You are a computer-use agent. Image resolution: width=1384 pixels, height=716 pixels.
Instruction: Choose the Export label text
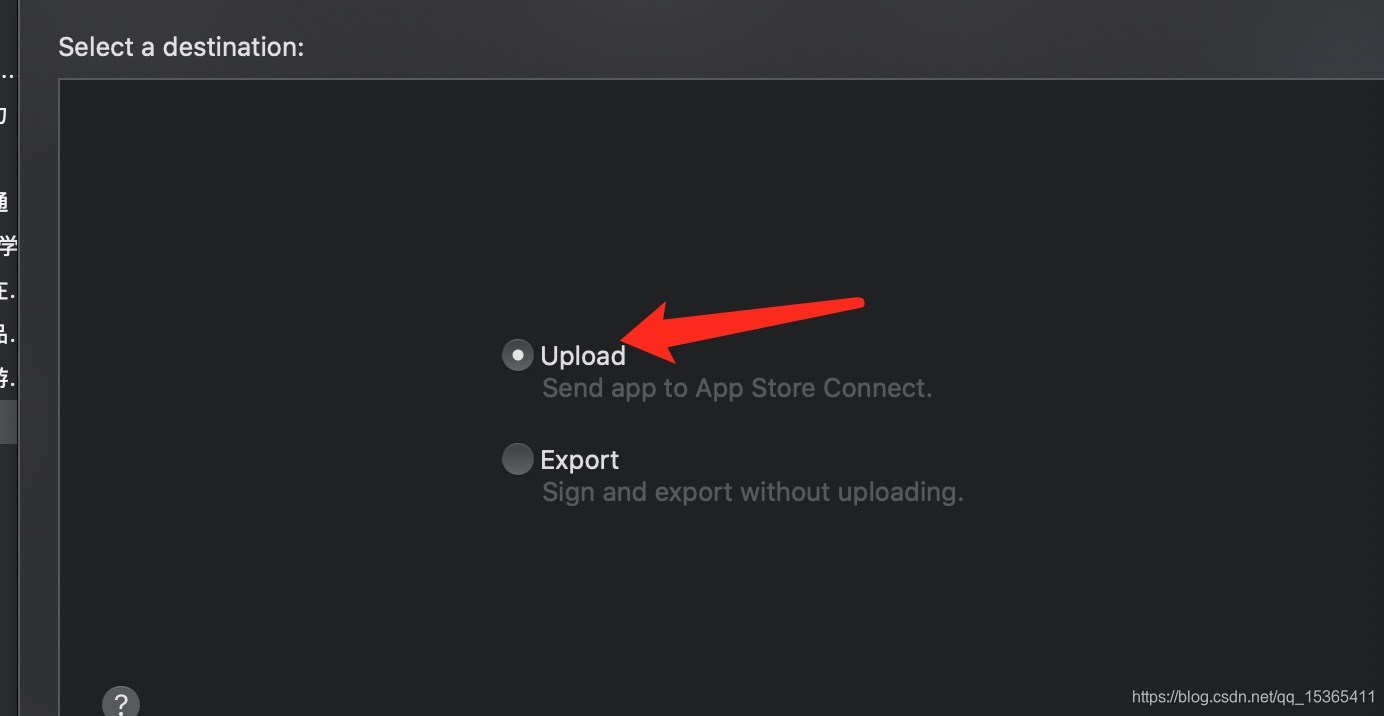tap(580, 460)
